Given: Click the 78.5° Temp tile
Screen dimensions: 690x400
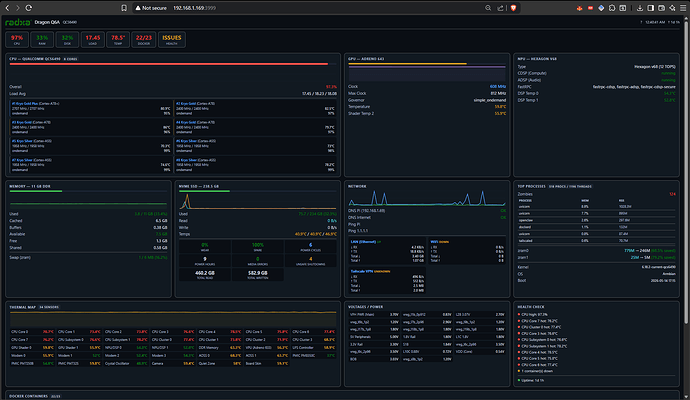Looking at the screenshot, I should [x=118, y=39].
